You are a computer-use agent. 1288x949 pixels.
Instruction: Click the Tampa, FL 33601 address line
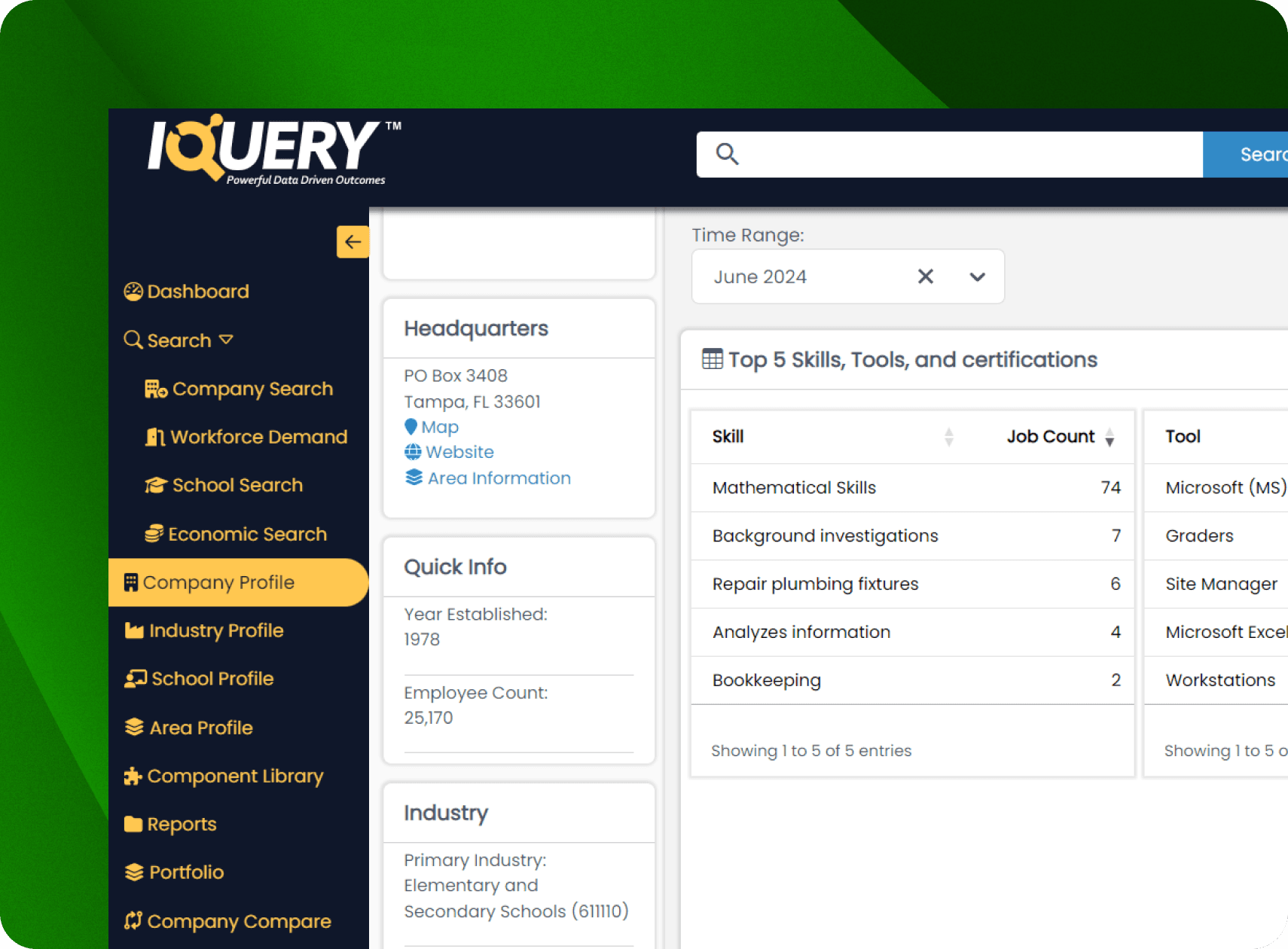[x=472, y=402]
